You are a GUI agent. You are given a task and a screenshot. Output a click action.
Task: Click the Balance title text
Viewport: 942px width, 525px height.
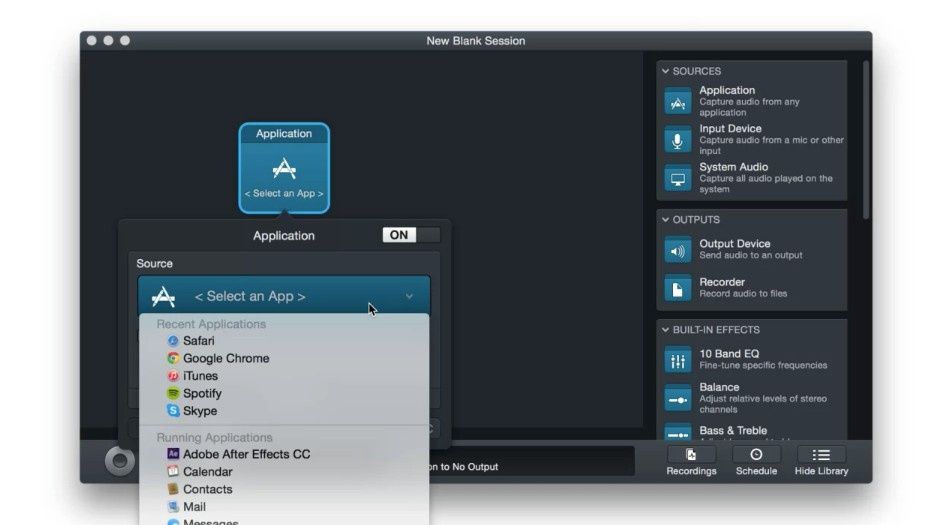[x=719, y=387]
